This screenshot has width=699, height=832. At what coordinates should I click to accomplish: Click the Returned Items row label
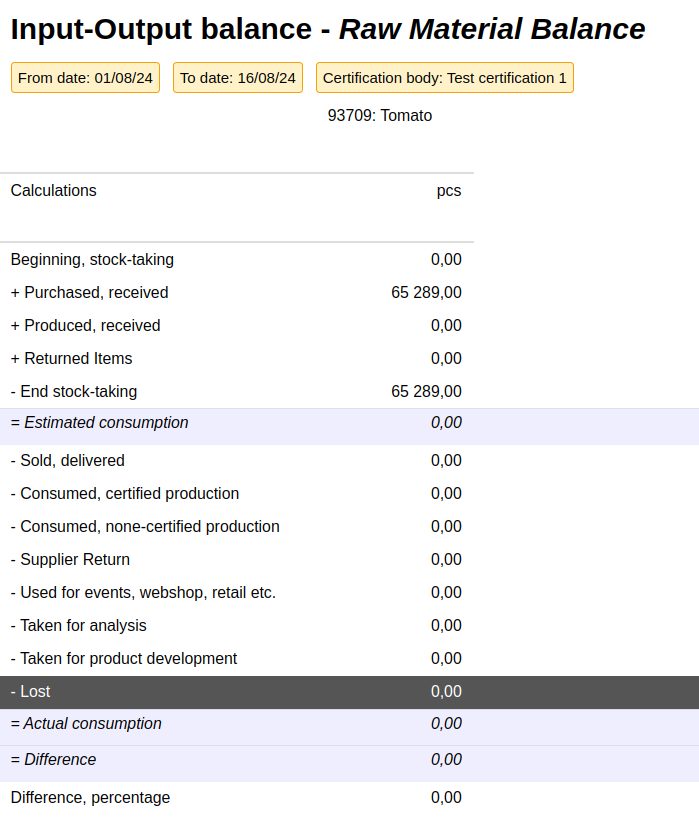coord(71,359)
